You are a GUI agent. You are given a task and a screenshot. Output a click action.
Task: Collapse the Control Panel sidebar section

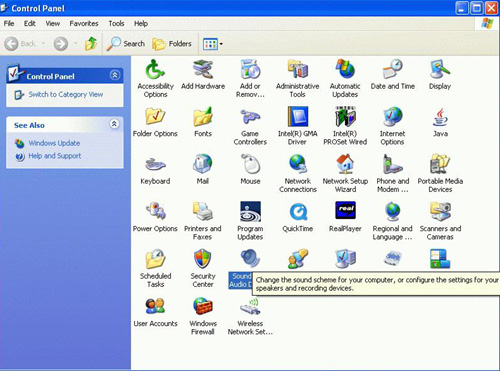pyautogui.click(x=115, y=75)
